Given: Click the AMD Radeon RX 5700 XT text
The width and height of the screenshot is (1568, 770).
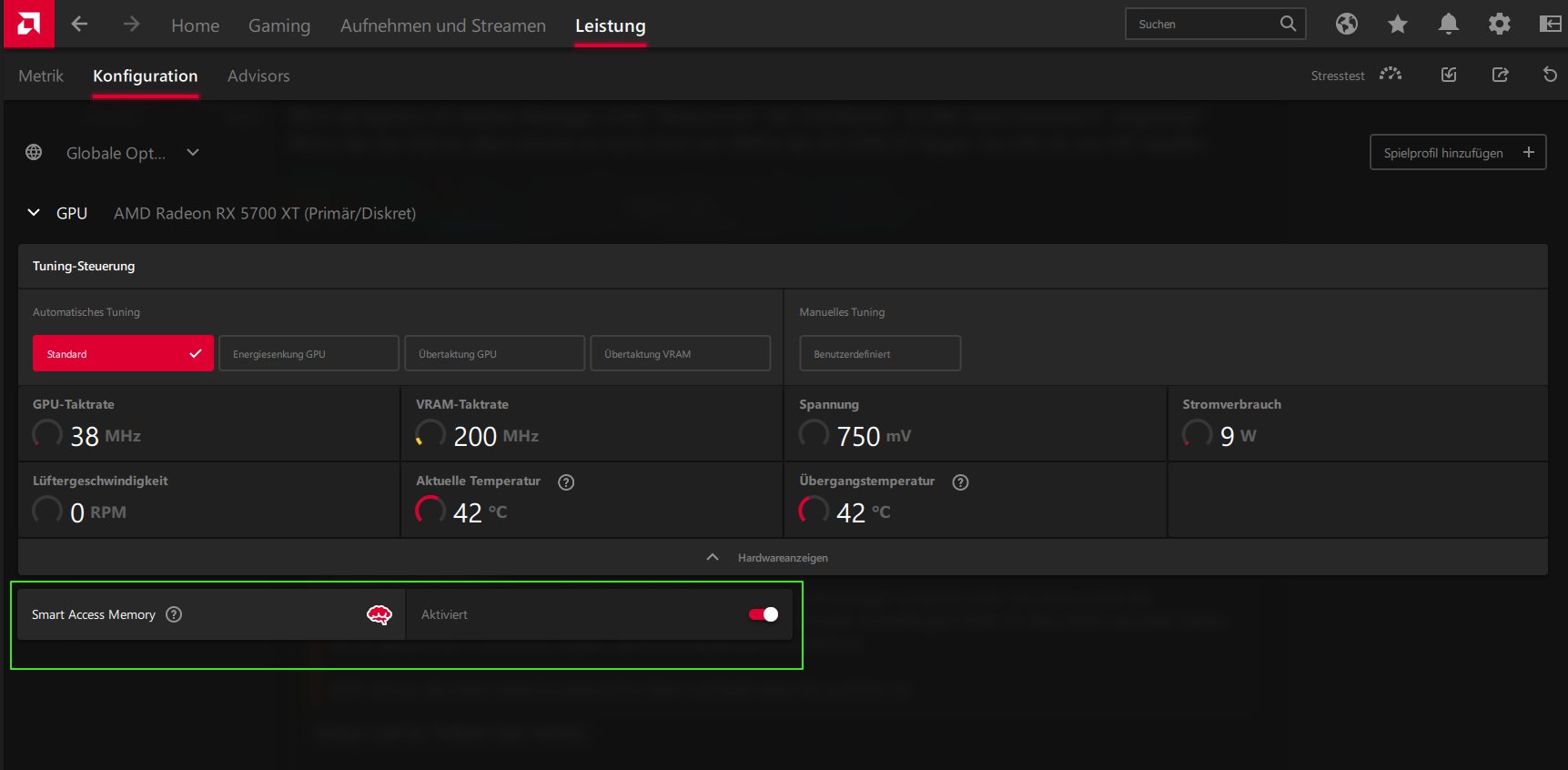Looking at the screenshot, I should click(x=265, y=213).
